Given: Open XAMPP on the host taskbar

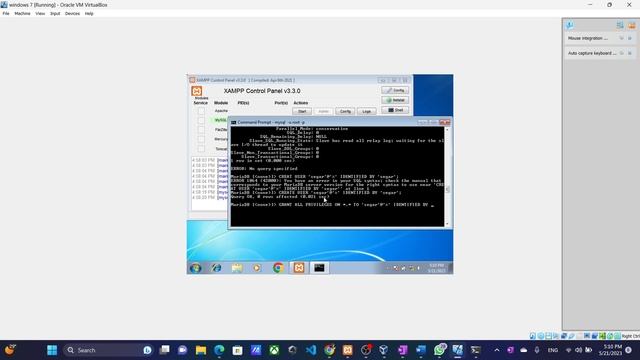Looking at the screenshot, I should 347,350.
